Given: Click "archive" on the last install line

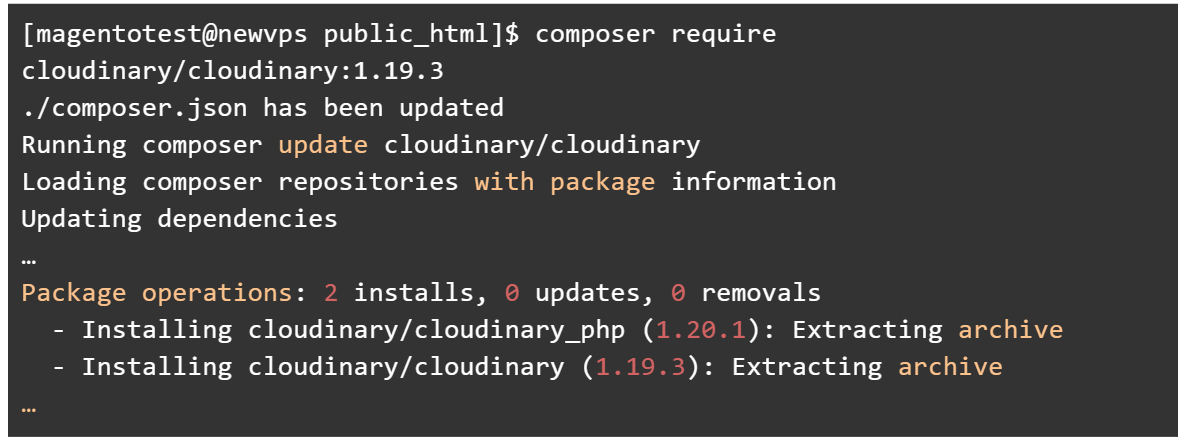Looking at the screenshot, I should (950, 367).
